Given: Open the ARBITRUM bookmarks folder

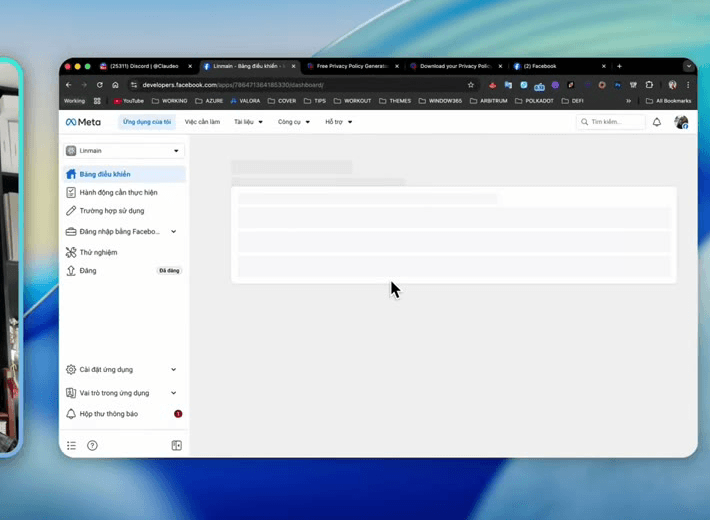Looking at the screenshot, I should pyautogui.click(x=489, y=101).
